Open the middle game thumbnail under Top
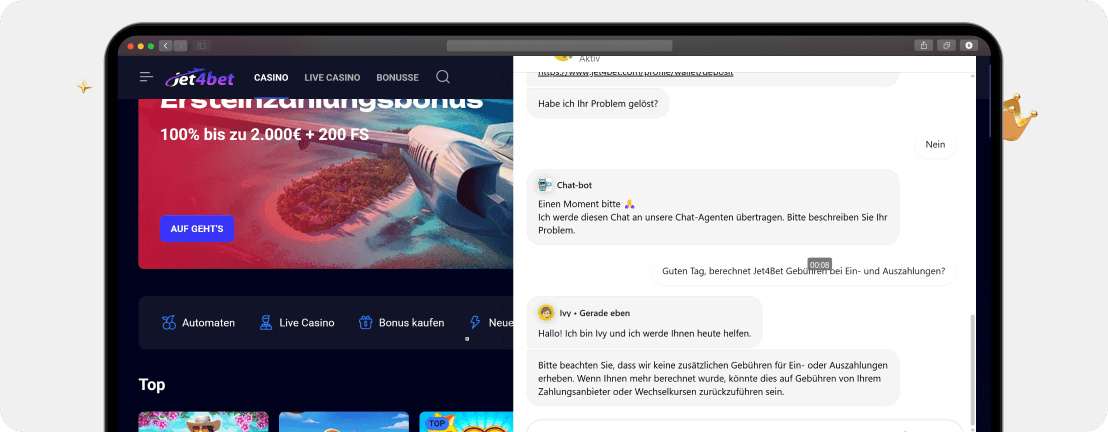This screenshot has width=1108, height=432. tap(344, 421)
